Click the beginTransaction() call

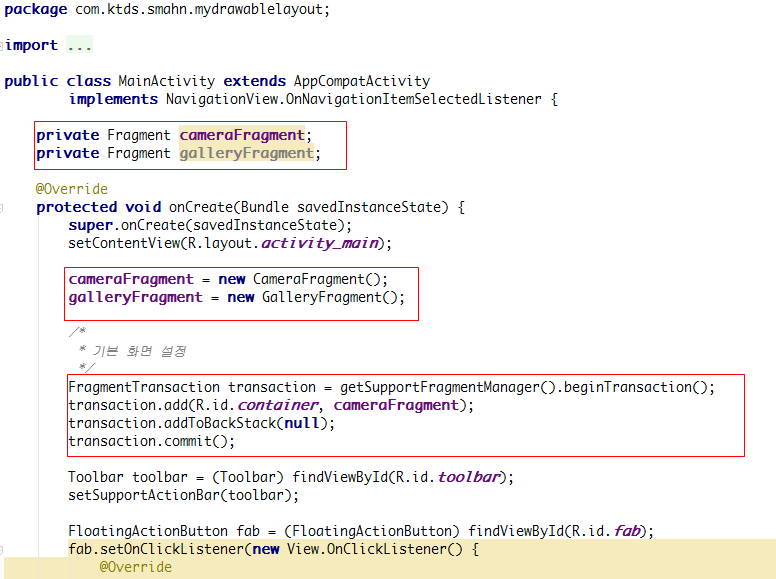tap(637, 387)
